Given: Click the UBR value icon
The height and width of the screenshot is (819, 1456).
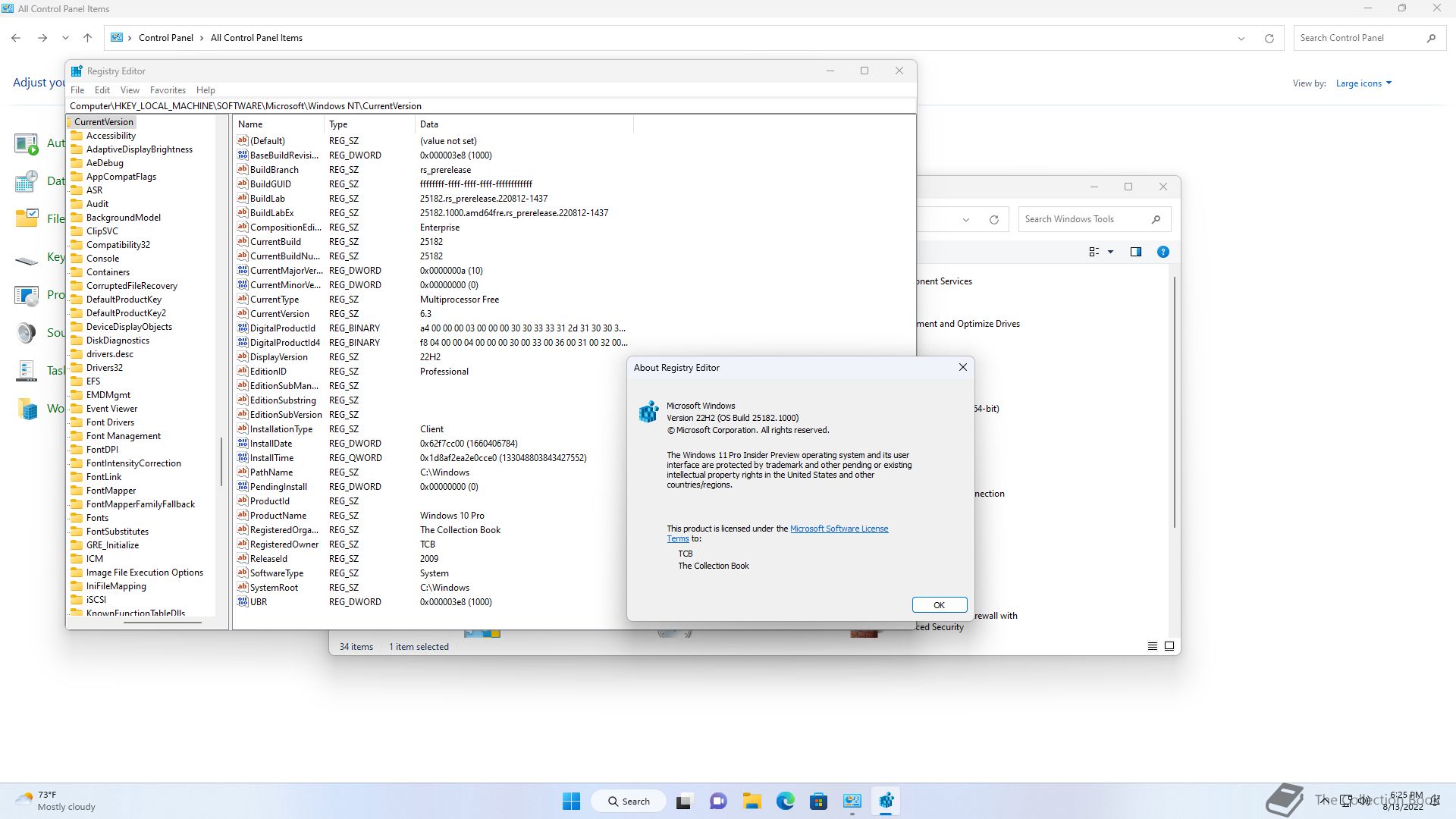Looking at the screenshot, I should point(243,601).
